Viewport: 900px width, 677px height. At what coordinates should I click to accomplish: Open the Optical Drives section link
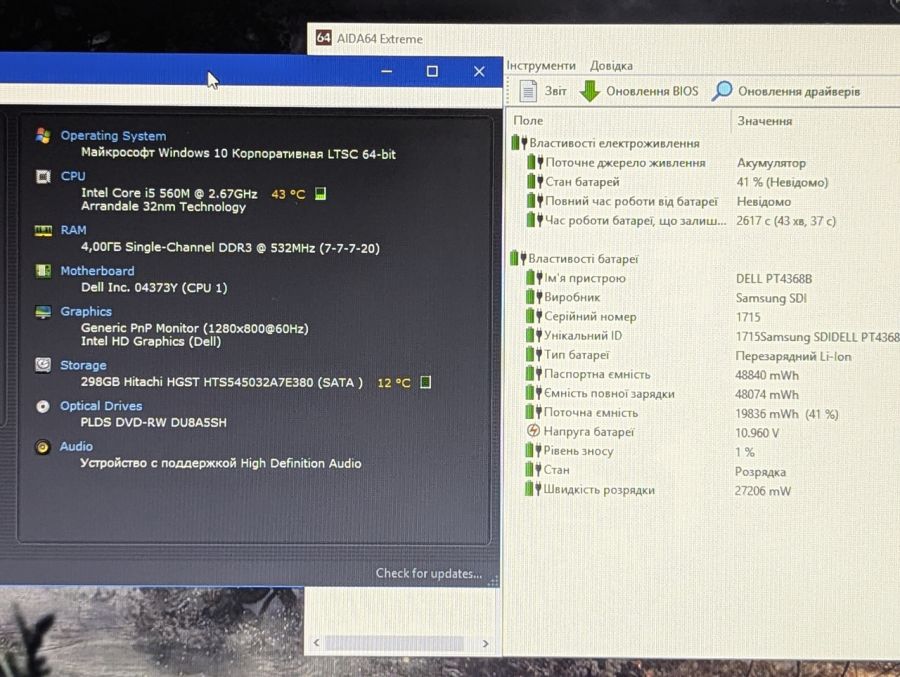pyautogui.click(x=101, y=405)
